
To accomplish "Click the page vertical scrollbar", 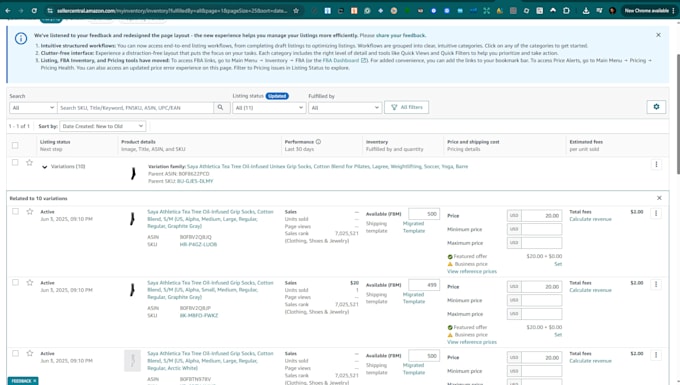I will pos(677,115).
